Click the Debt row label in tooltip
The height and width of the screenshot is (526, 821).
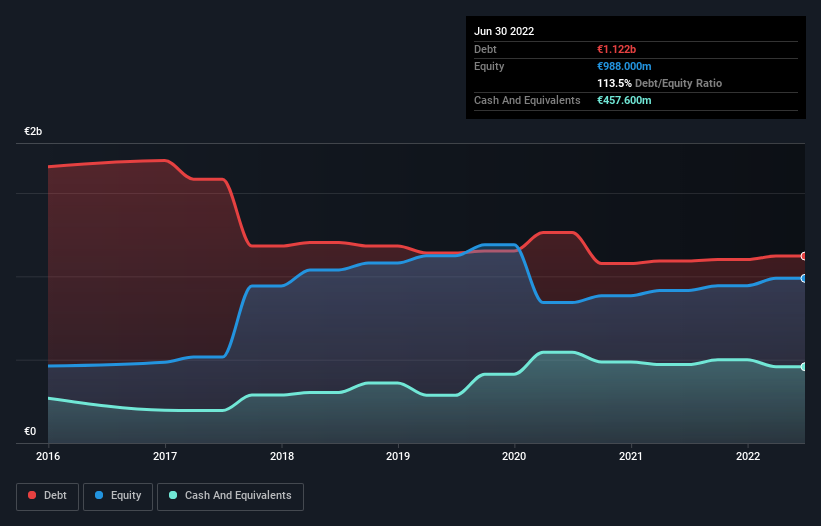485,49
